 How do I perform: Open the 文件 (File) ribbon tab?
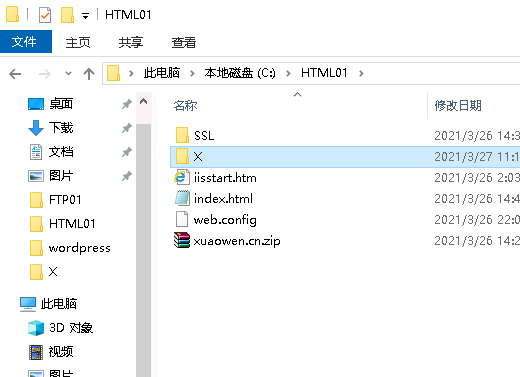coord(26,42)
